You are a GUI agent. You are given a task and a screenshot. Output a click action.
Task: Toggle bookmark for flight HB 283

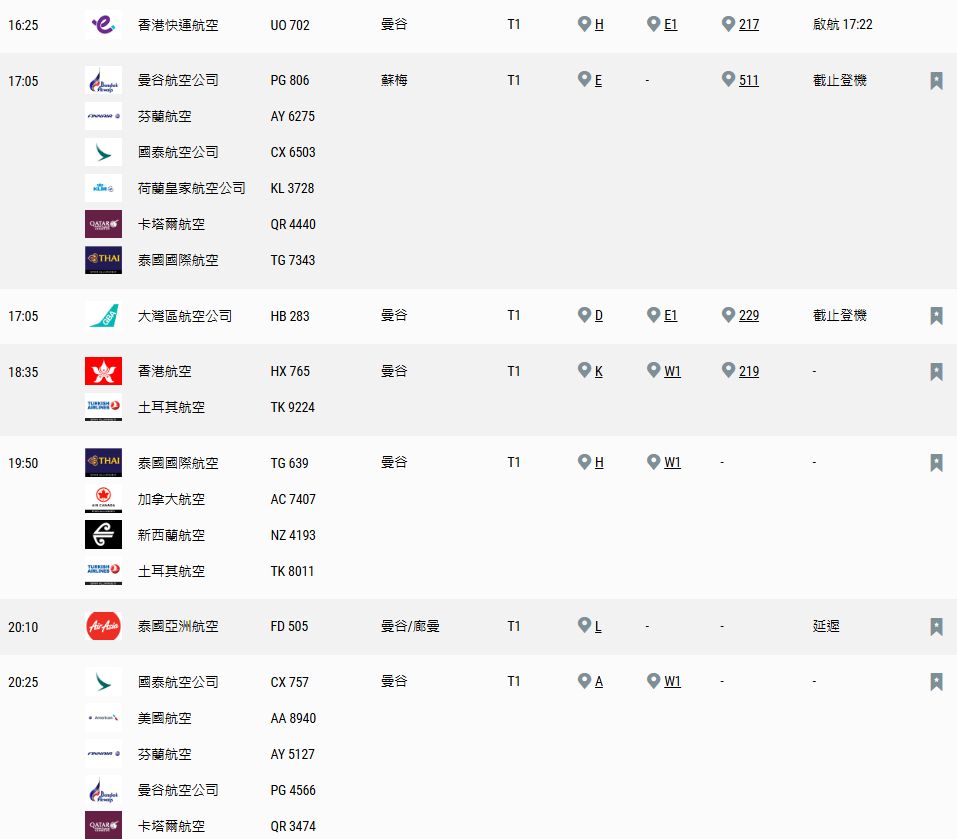click(936, 316)
